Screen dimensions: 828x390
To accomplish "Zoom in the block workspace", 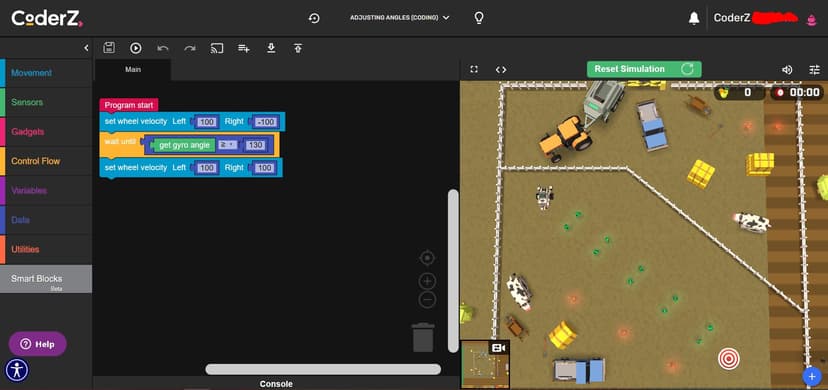I will pyautogui.click(x=427, y=281).
